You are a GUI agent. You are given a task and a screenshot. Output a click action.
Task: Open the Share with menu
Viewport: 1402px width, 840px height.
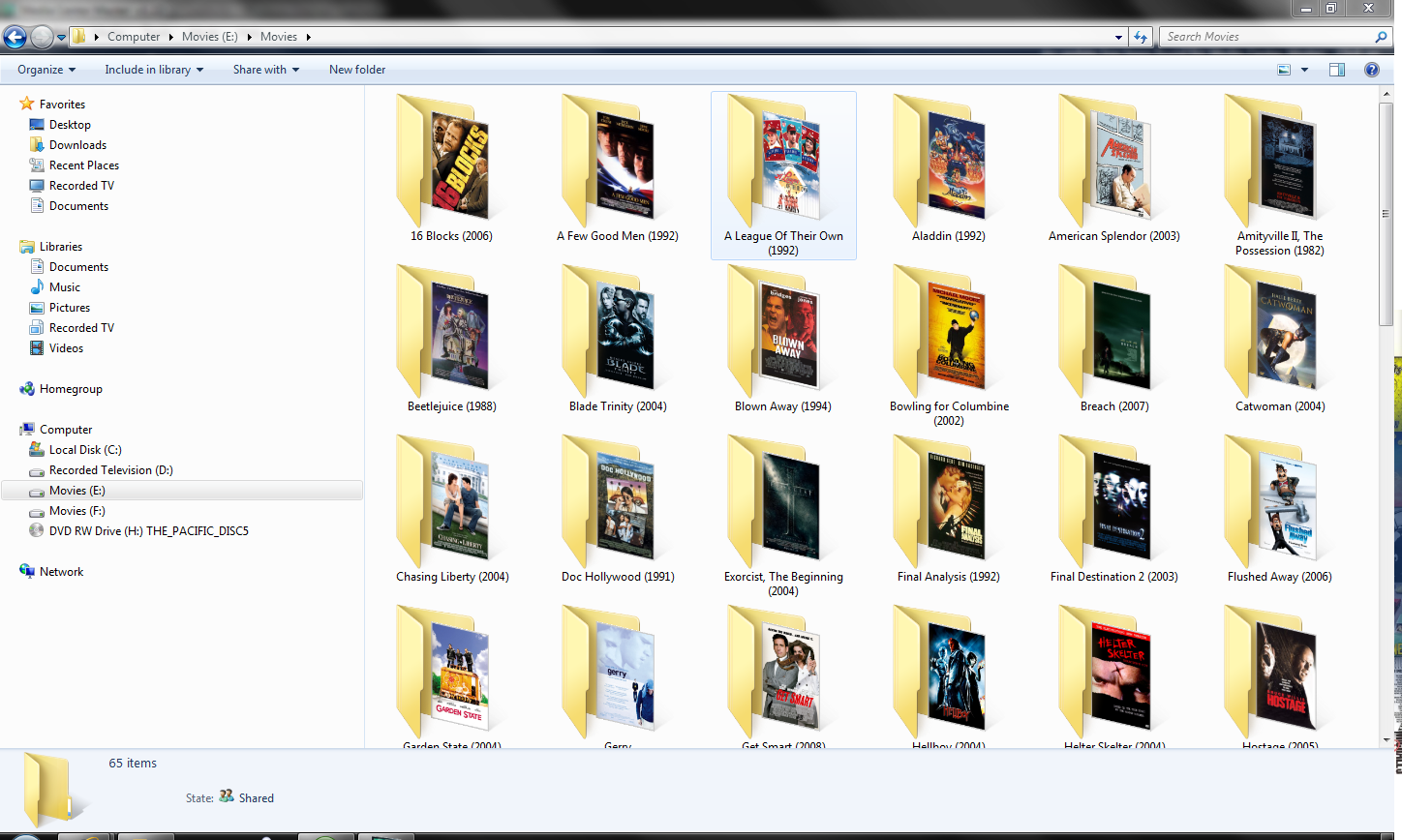tap(265, 70)
